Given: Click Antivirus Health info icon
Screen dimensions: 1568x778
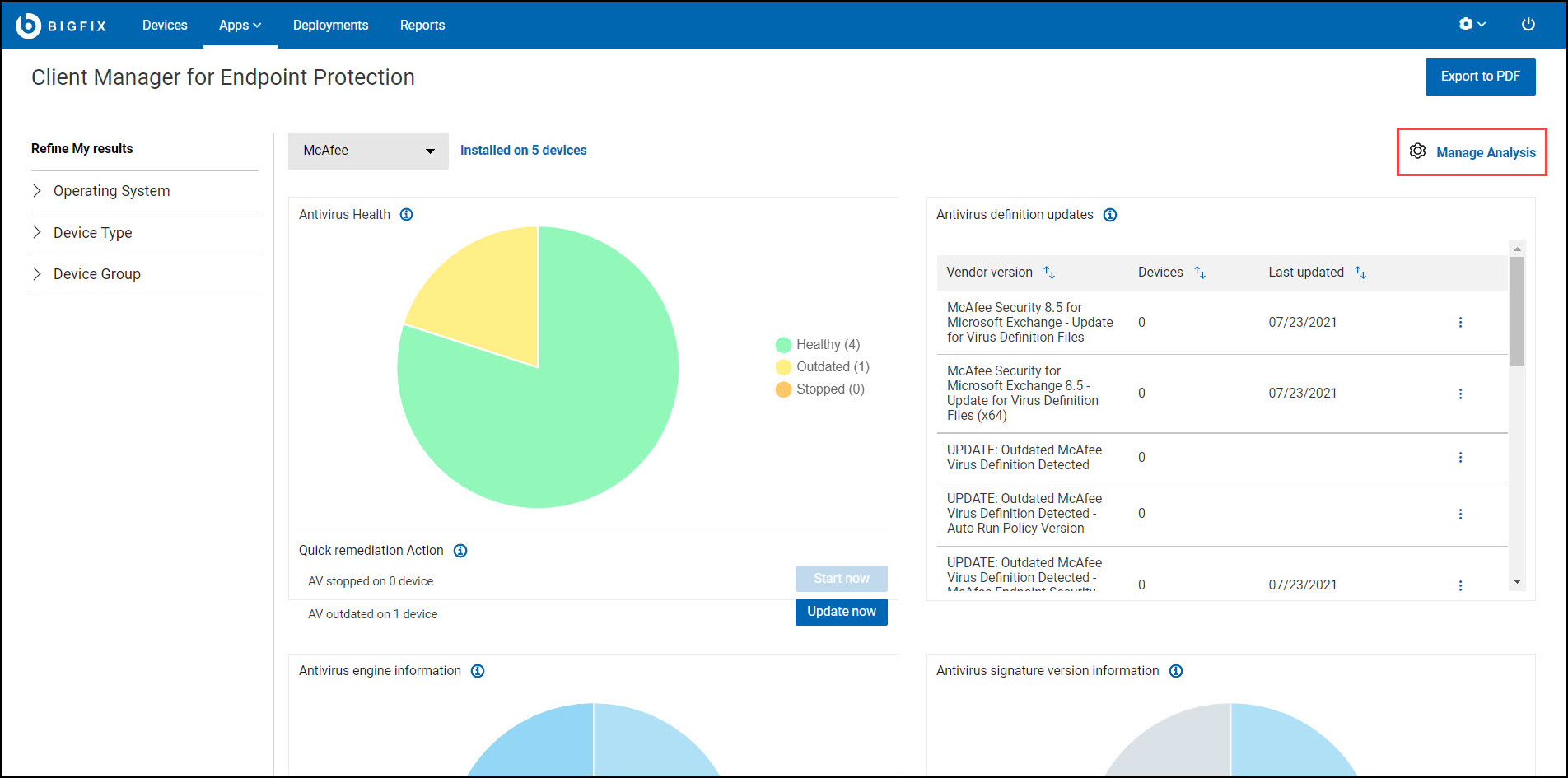Looking at the screenshot, I should pyautogui.click(x=406, y=215).
